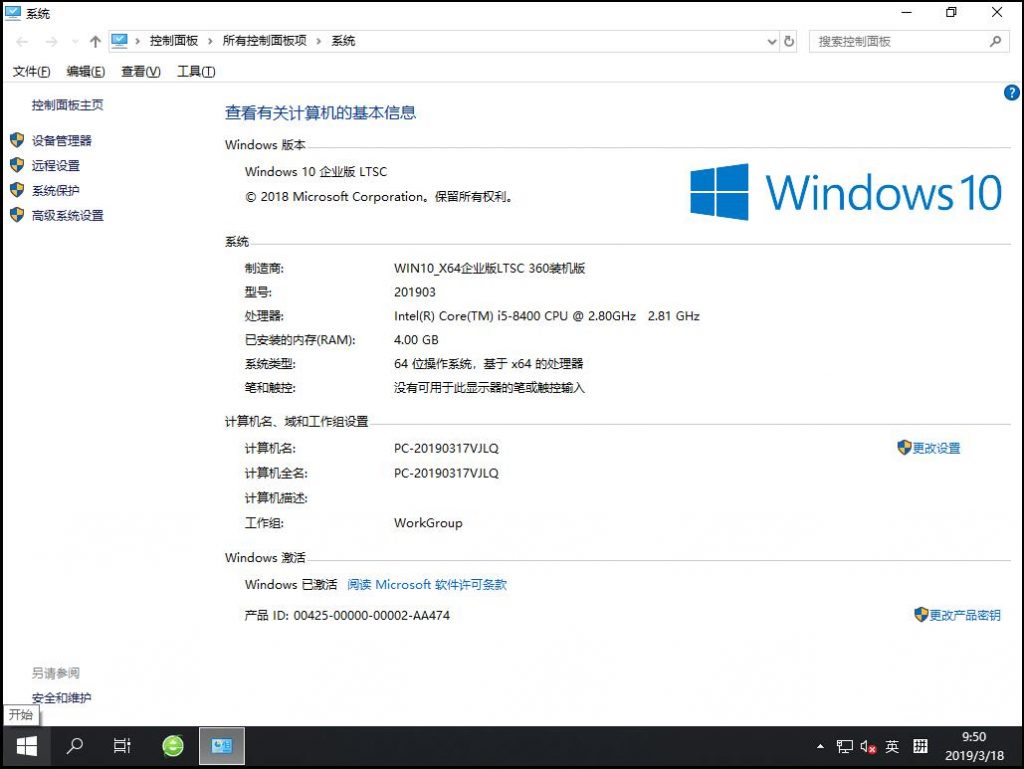Viewport: 1024px width, 769px height.
Task: Click the shield icon beside 系统保护
Action: tap(17, 190)
